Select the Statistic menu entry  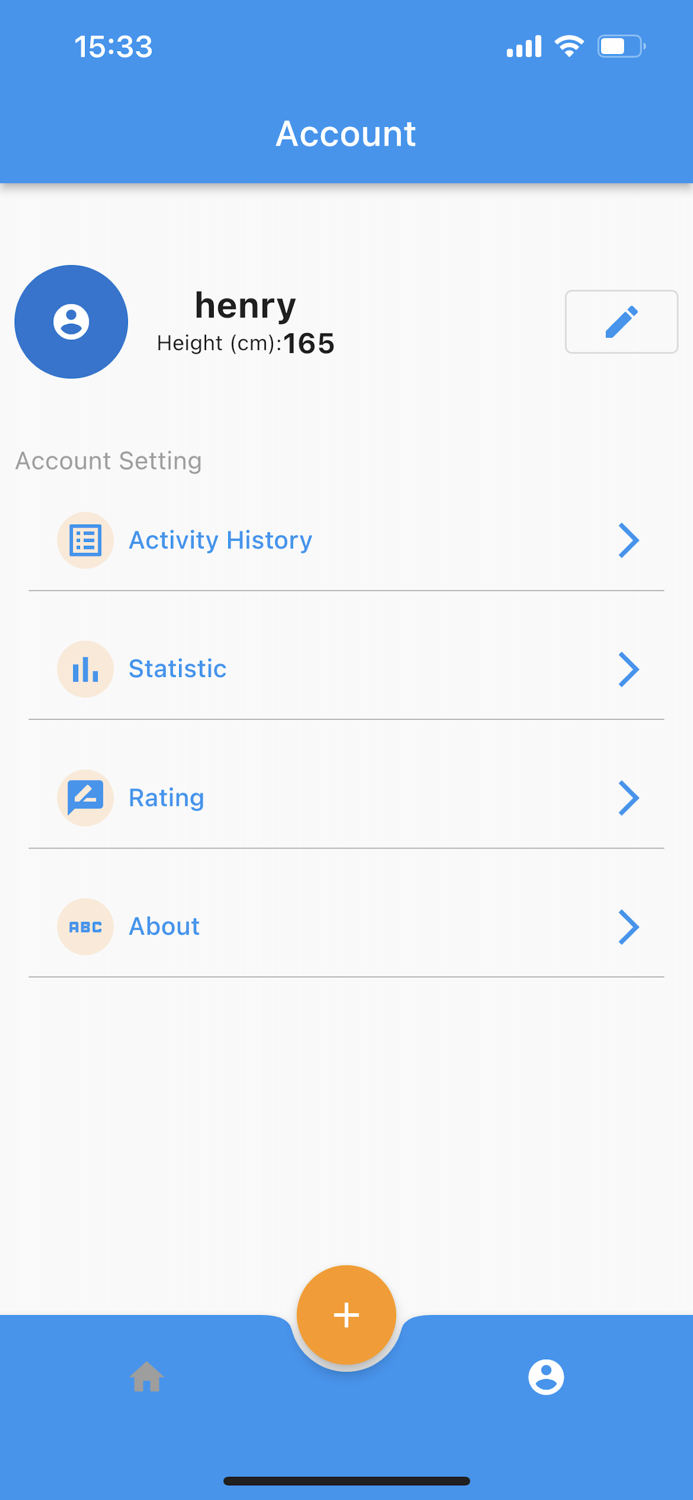[176, 669]
